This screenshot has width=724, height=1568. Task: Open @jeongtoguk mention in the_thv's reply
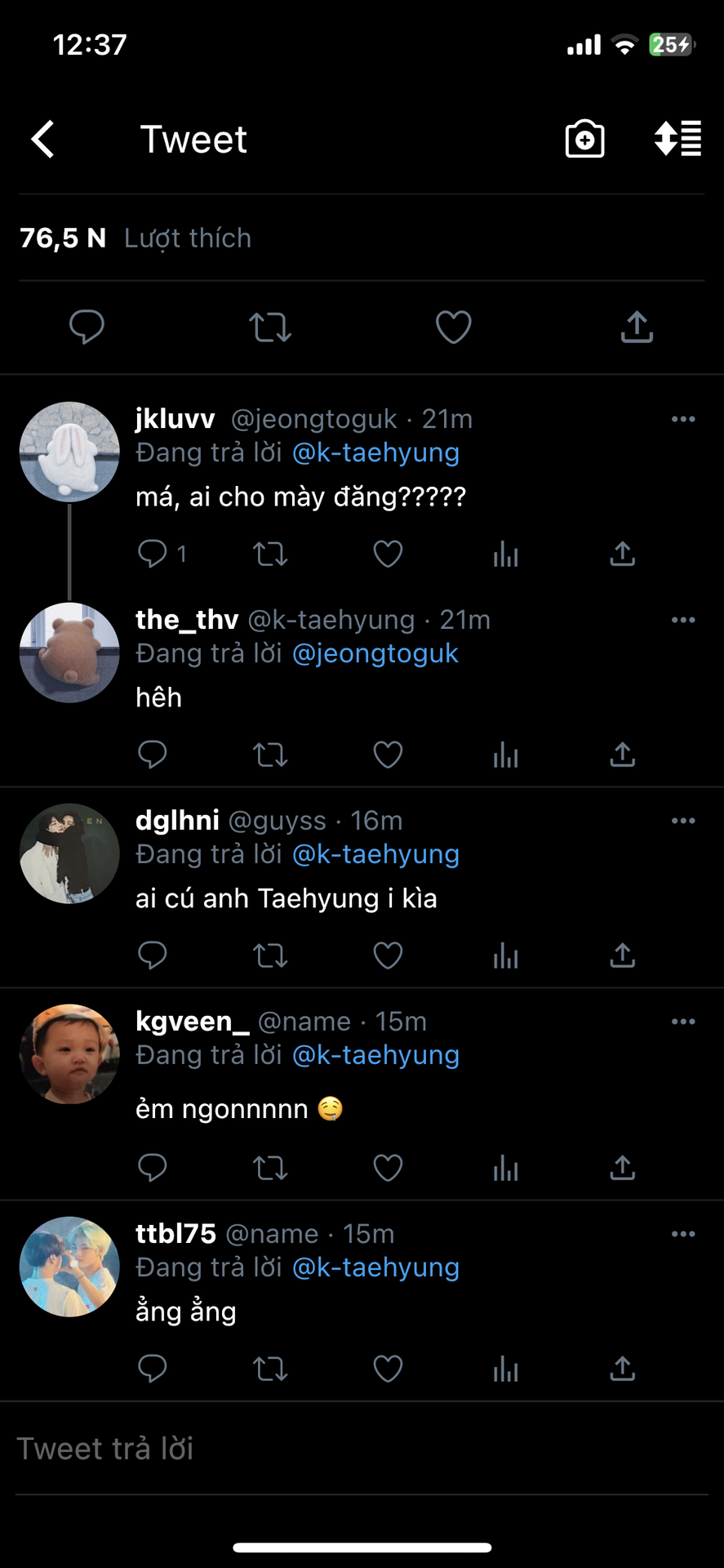[x=375, y=654]
